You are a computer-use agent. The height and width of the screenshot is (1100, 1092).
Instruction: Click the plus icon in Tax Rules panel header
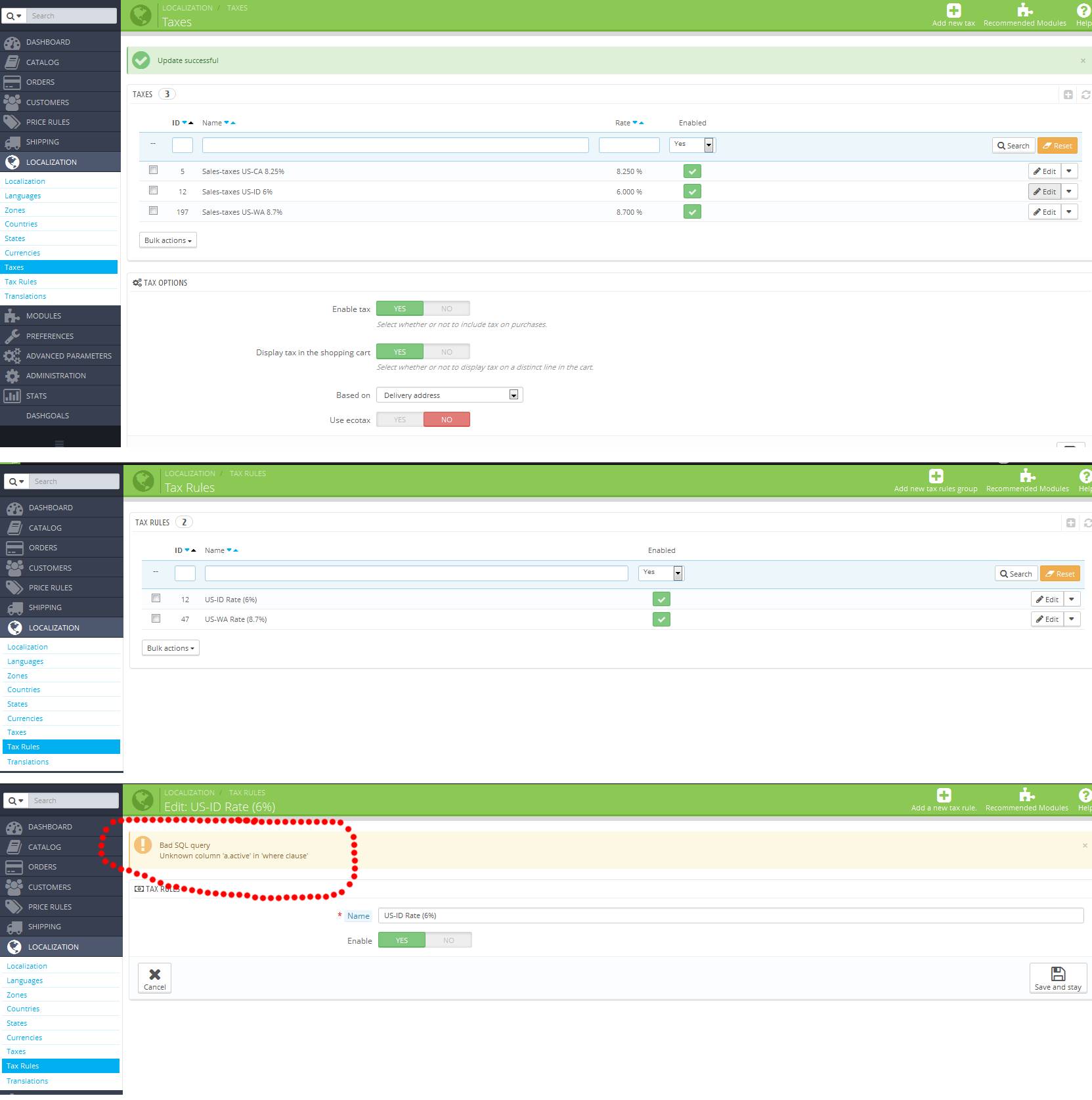pos(1071,523)
